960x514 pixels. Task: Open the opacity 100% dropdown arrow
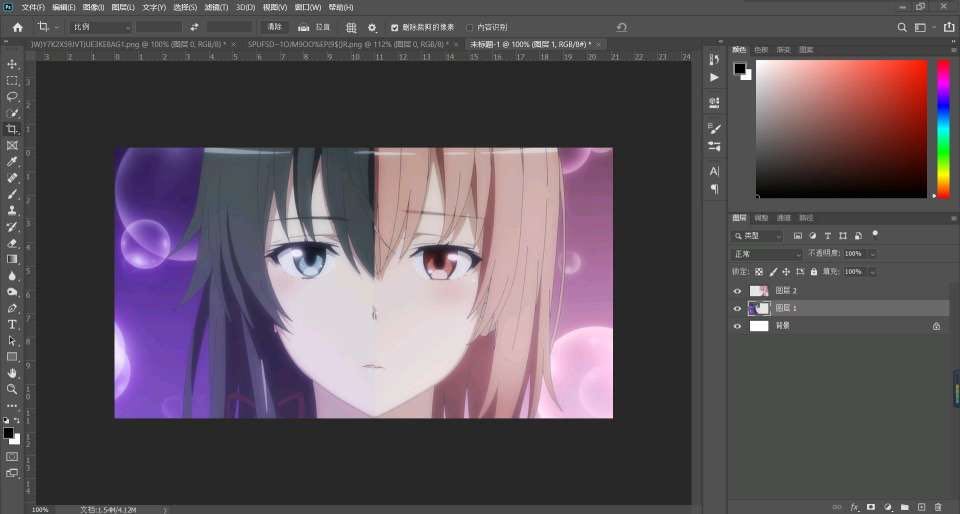tap(872, 253)
